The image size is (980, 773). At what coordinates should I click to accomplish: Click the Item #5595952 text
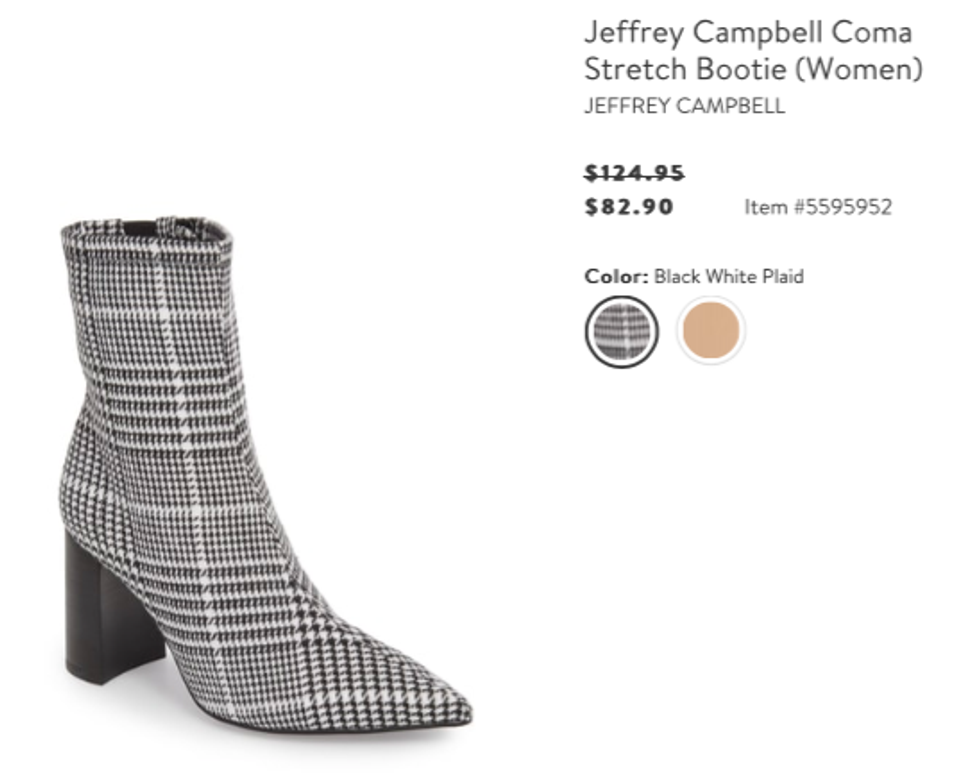coord(818,207)
